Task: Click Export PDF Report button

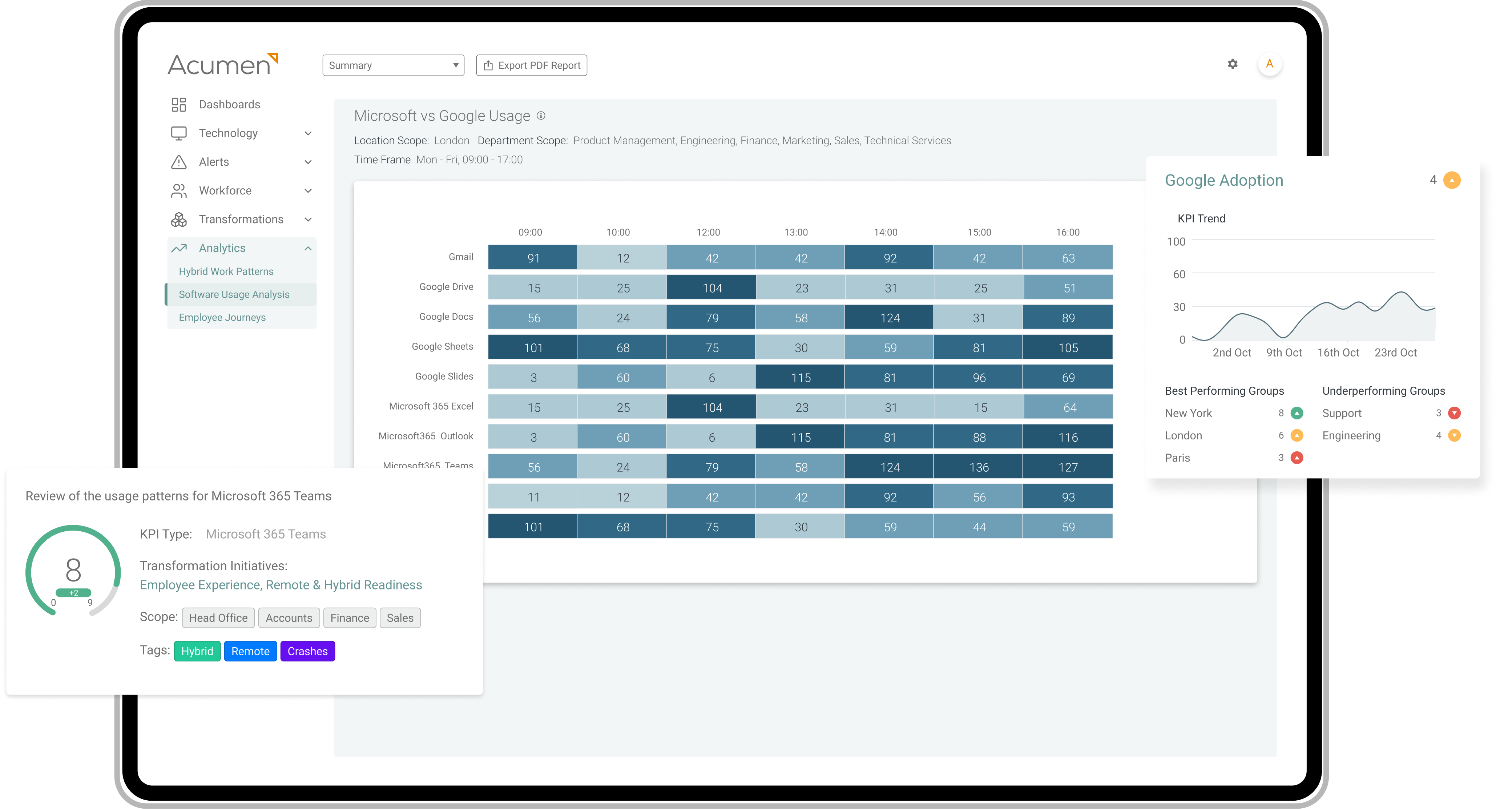Action: (531, 65)
